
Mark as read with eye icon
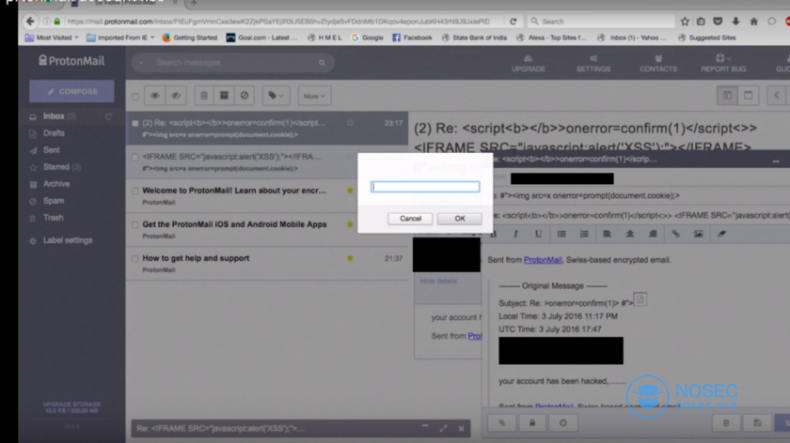tap(155, 95)
